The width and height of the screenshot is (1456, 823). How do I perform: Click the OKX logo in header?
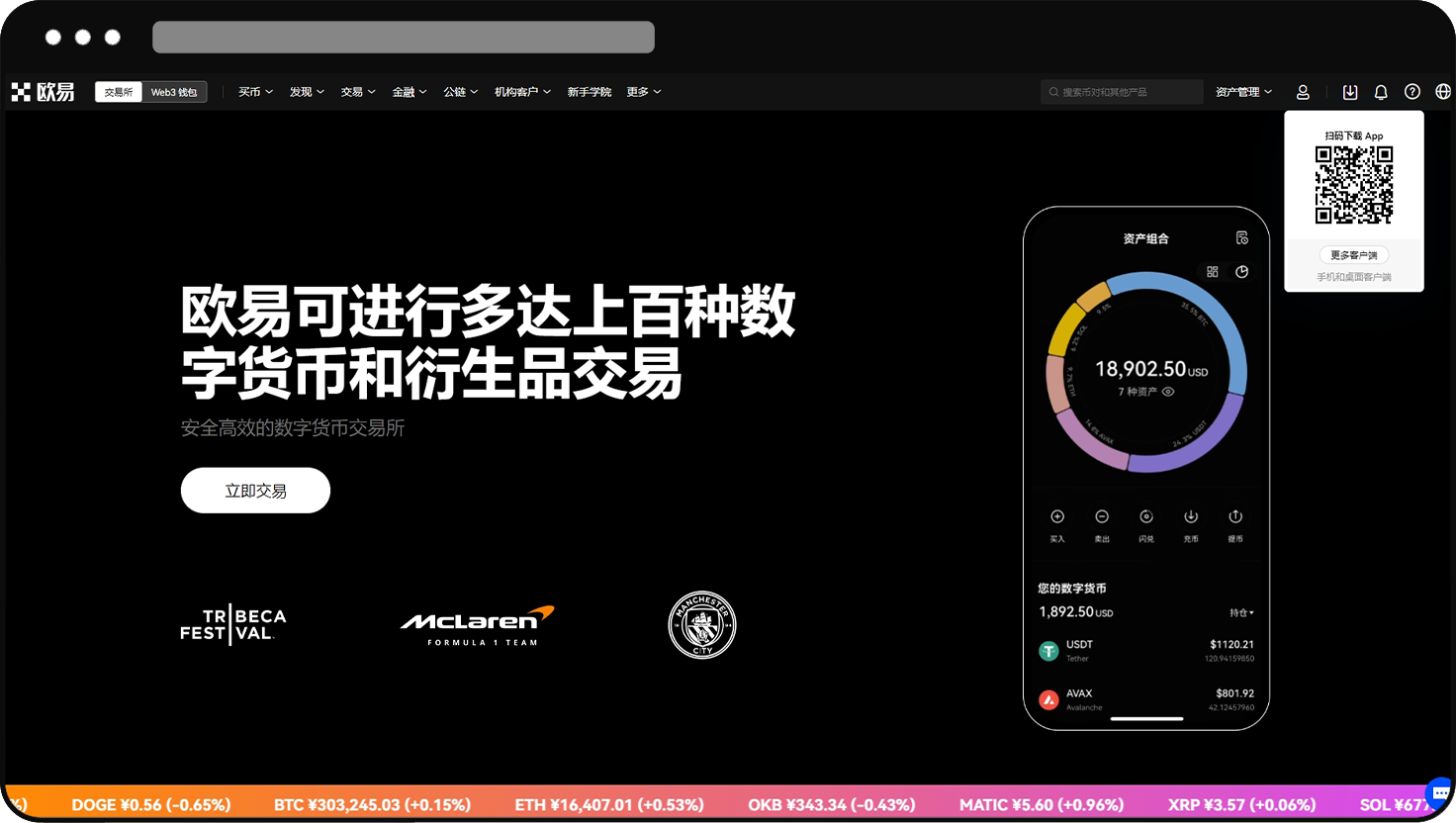tap(43, 92)
